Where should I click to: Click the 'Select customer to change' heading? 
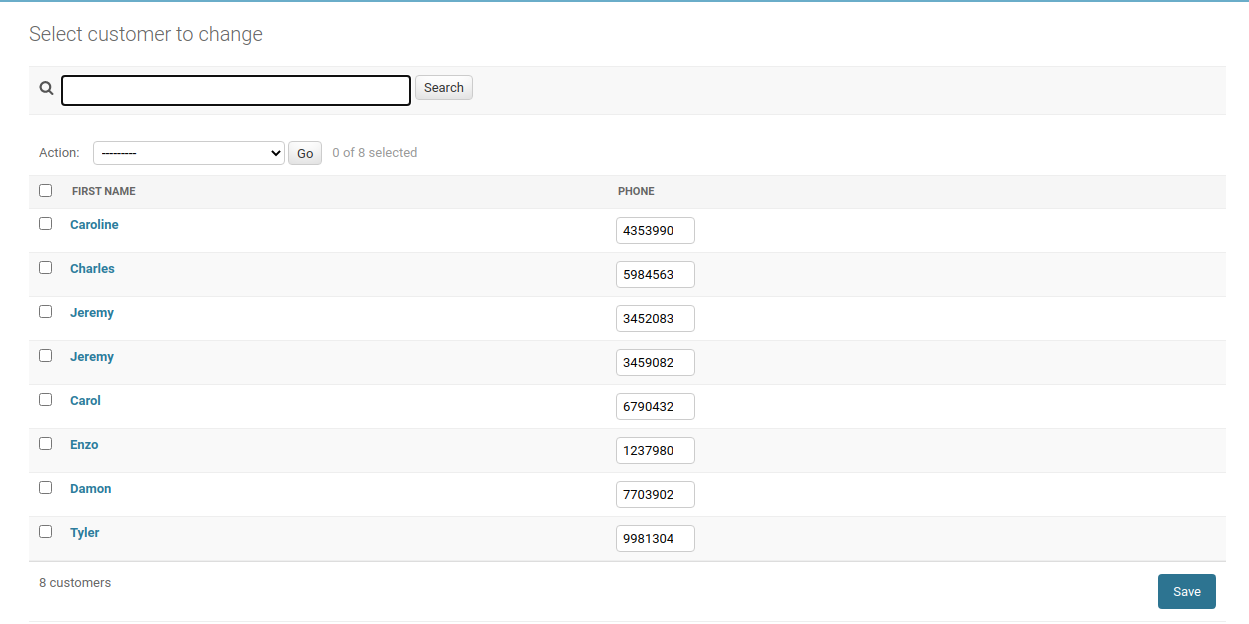click(146, 34)
